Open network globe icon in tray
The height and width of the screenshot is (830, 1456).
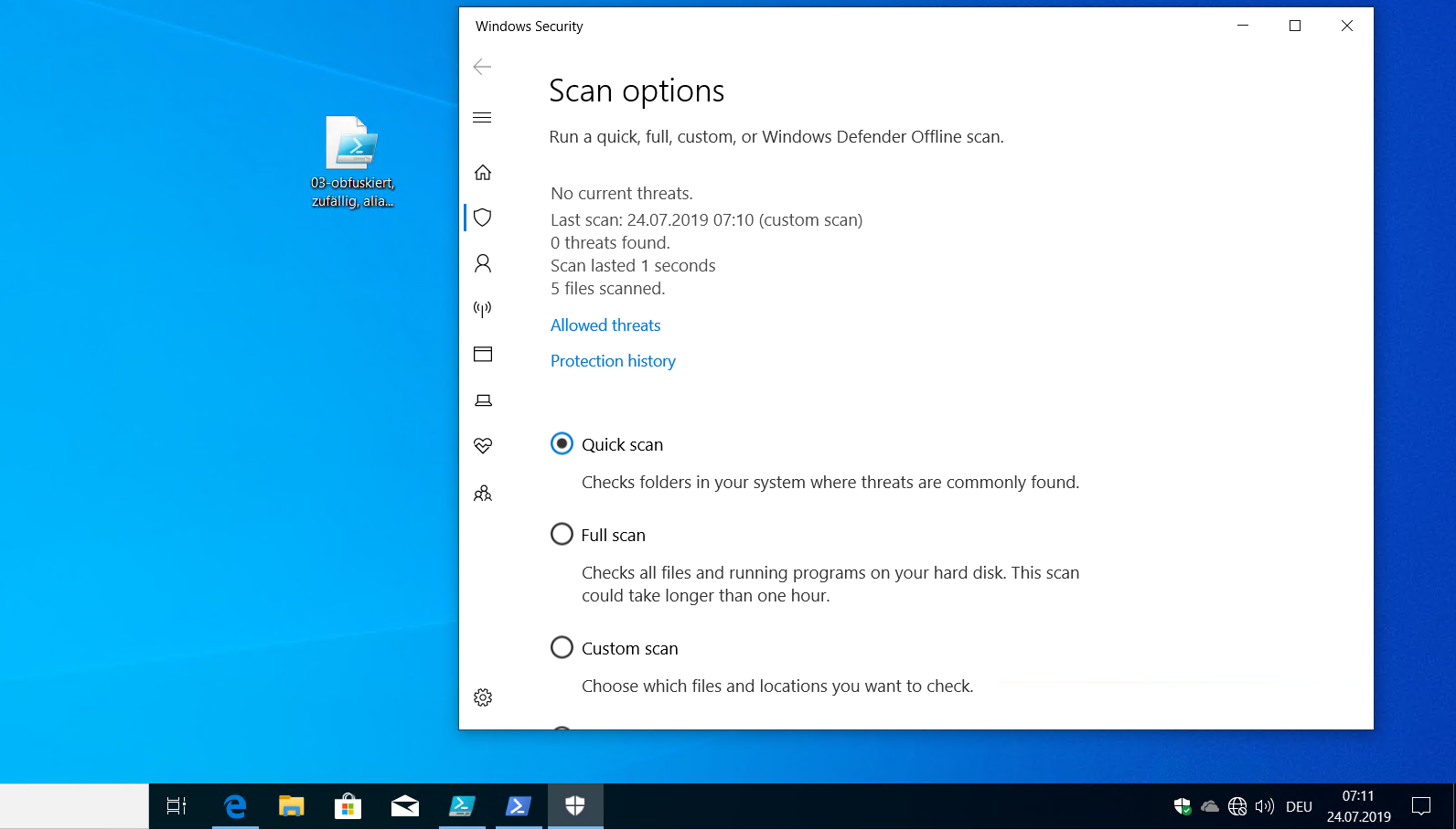(x=1237, y=806)
